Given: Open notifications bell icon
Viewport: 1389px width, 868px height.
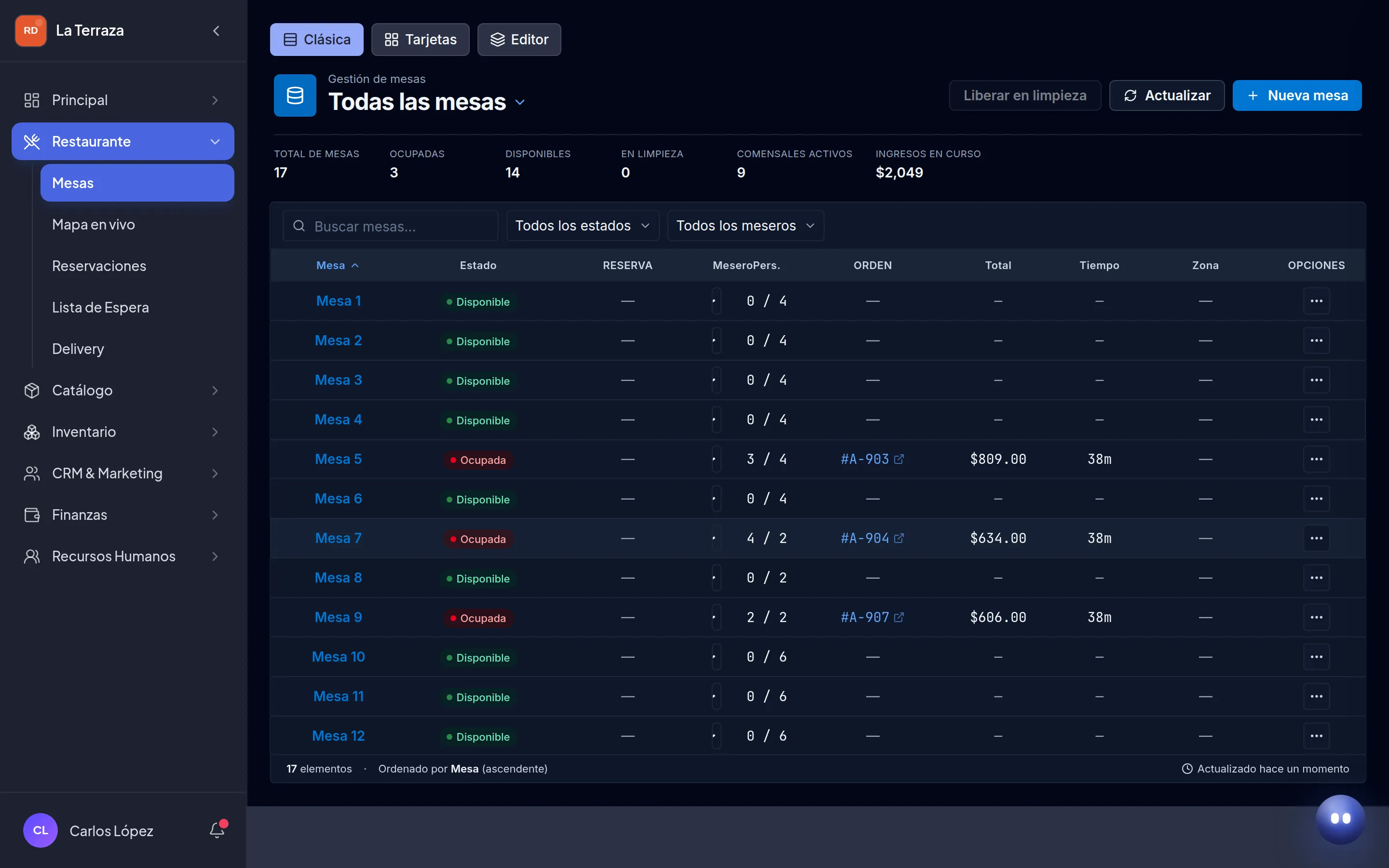Looking at the screenshot, I should click(217, 830).
